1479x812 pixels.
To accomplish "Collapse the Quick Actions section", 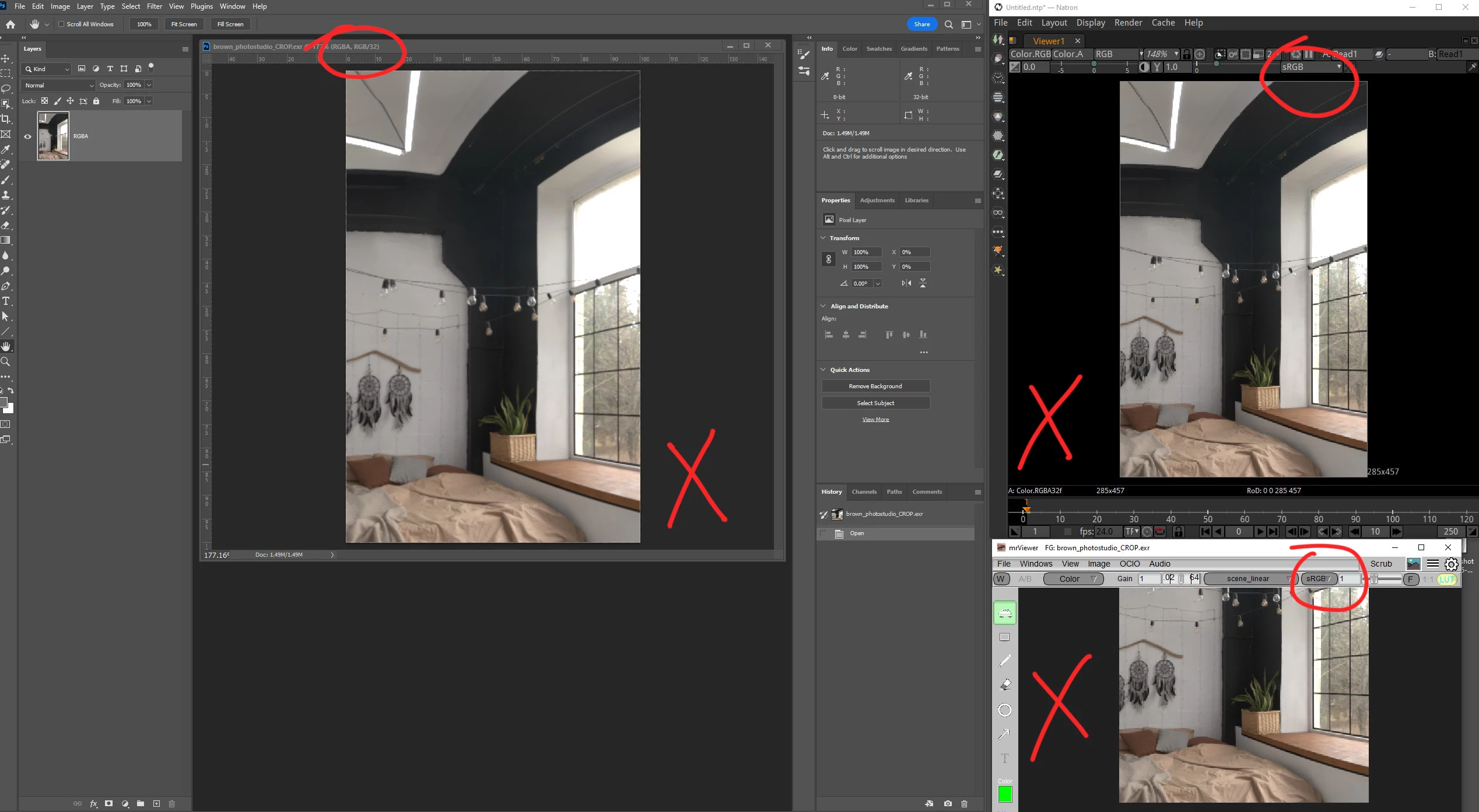I will [x=823, y=370].
